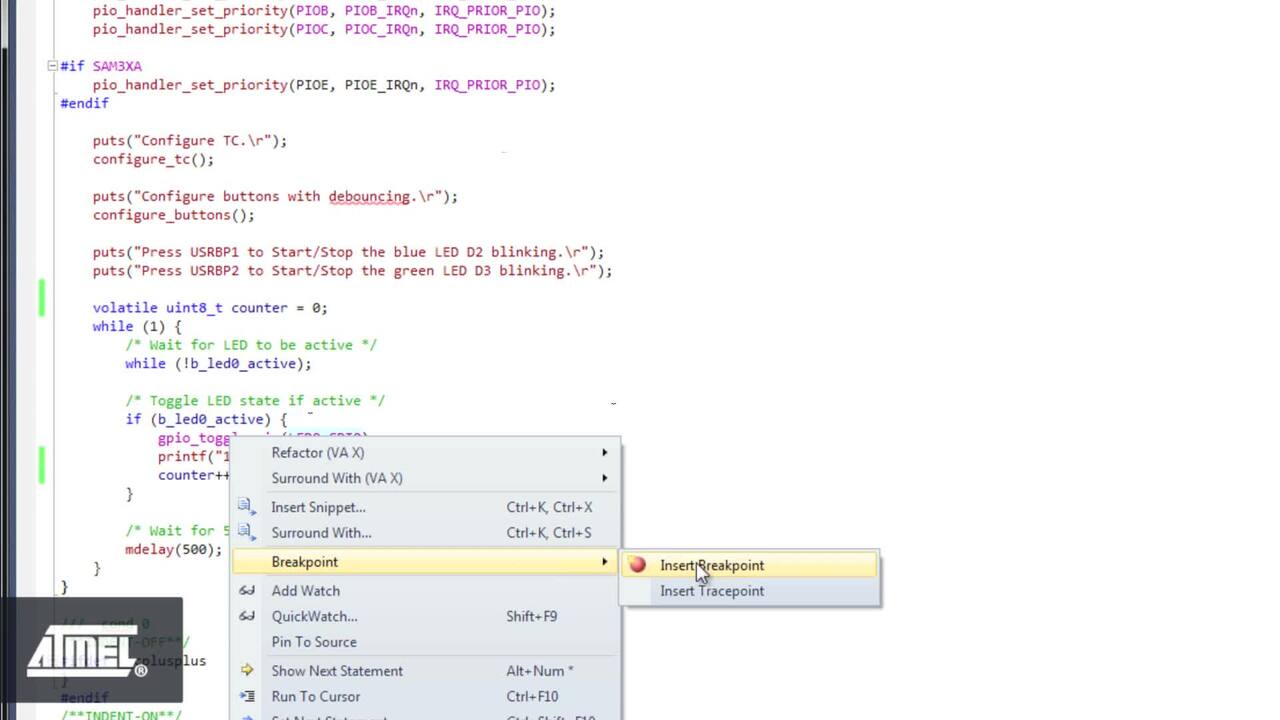Image resolution: width=1280 pixels, height=720 pixels.
Task: Expand the Breakpoint submenu arrow
Action: pos(604,561)
